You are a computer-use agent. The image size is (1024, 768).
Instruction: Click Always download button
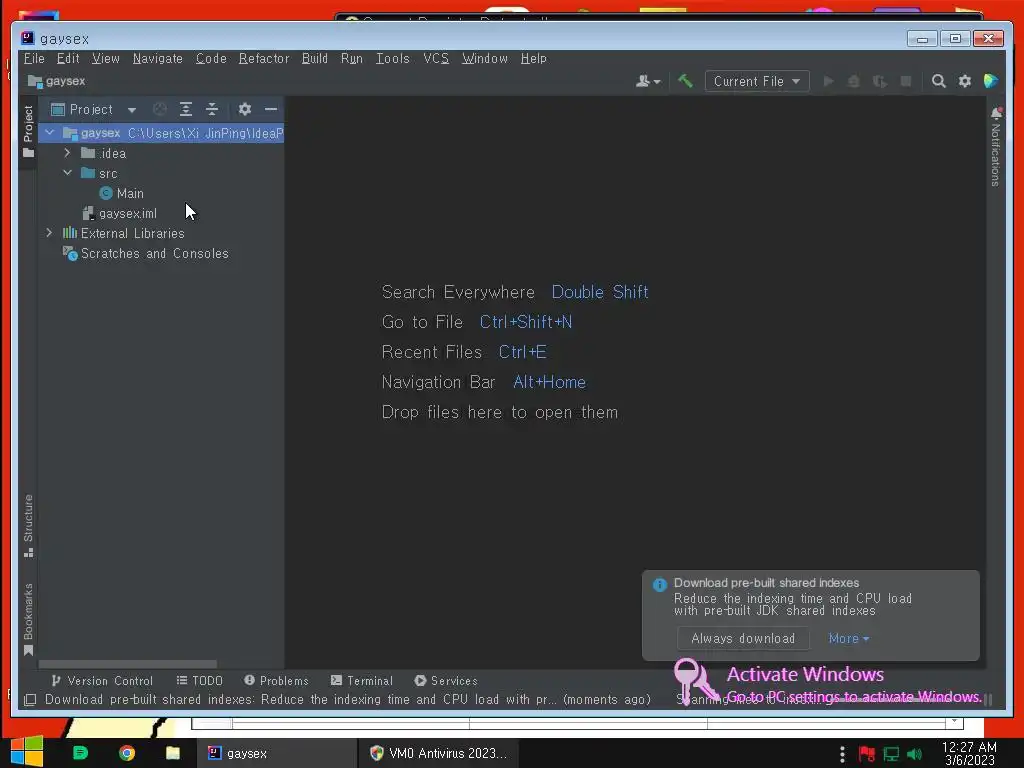[743, 638]
